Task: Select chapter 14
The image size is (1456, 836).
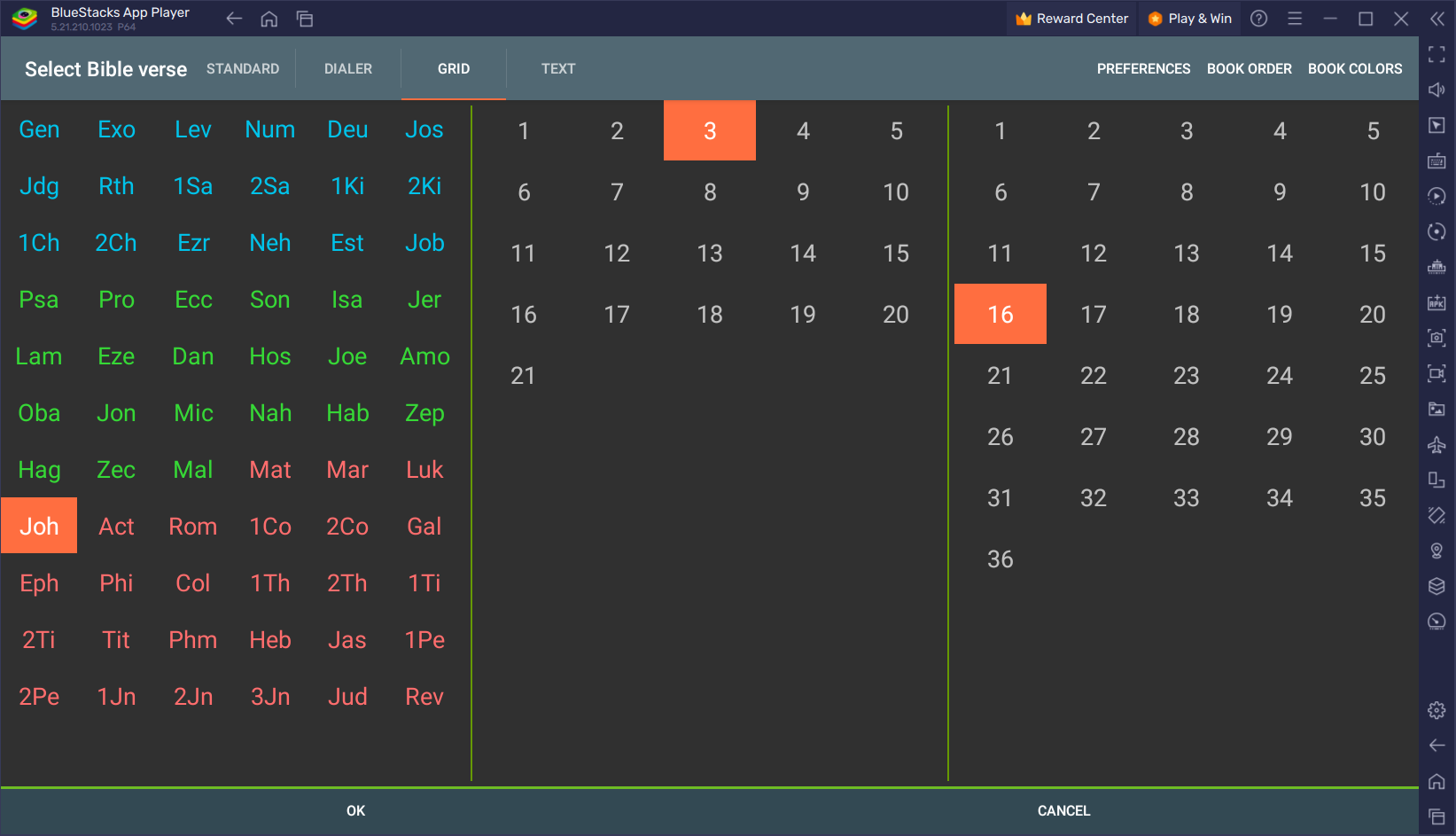Action: tap(803, 254)
